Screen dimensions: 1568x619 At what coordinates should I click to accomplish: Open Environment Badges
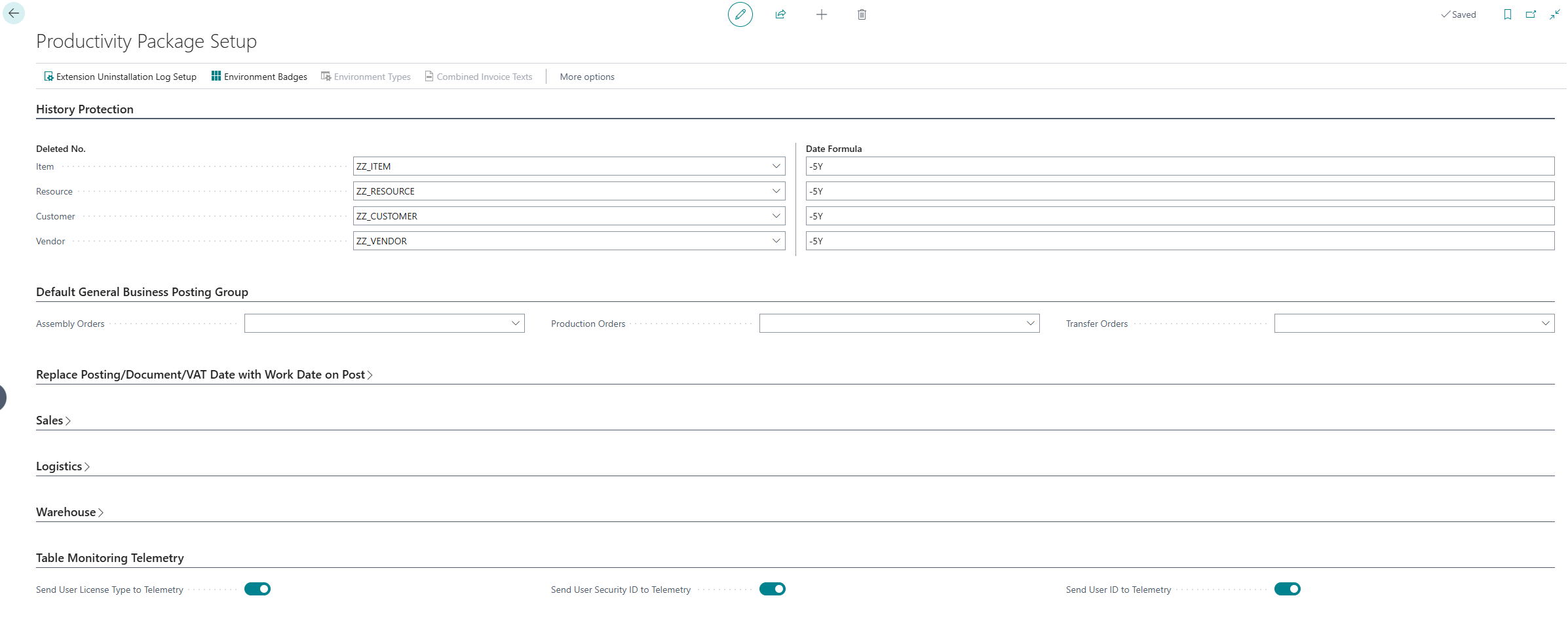pos(259,77)
